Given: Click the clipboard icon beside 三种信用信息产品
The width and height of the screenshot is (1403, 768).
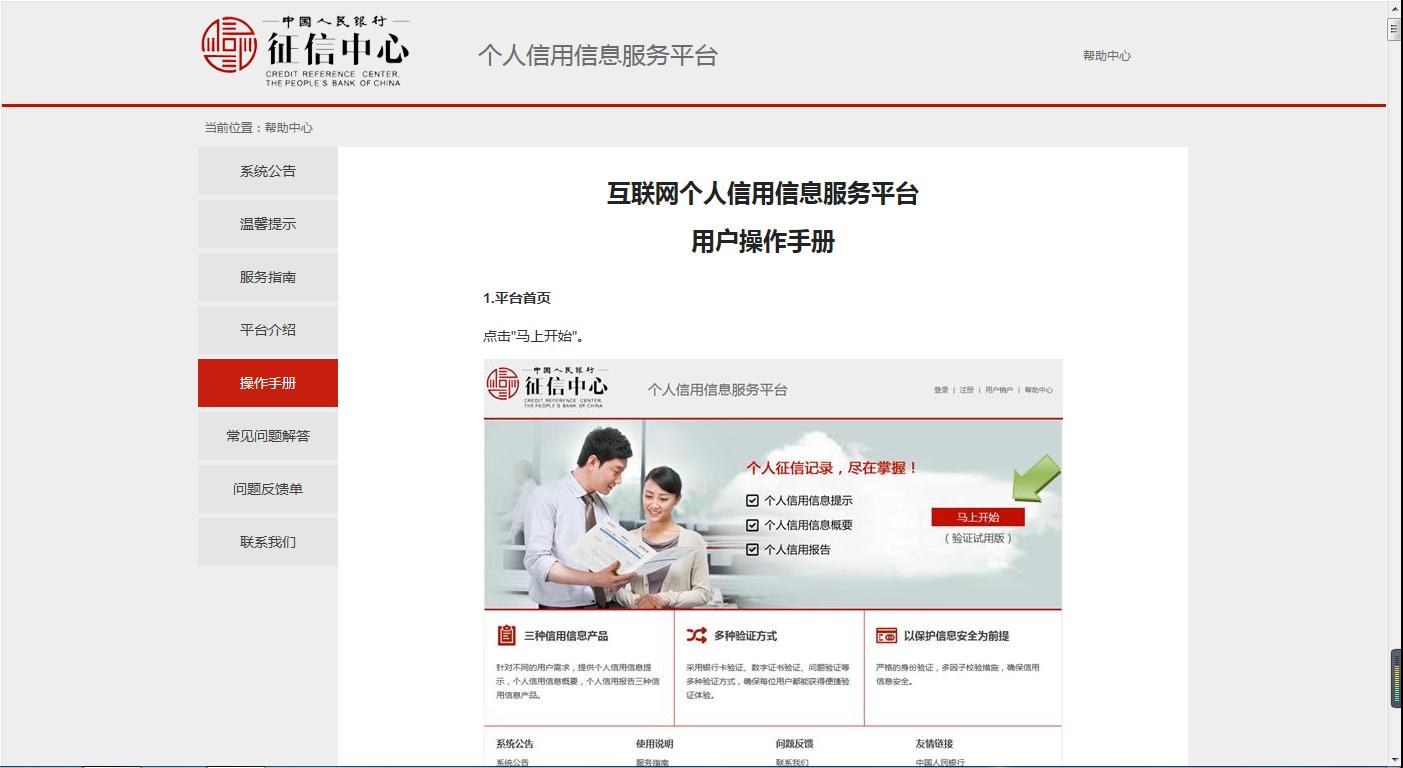Looking at the screenshot, I should point(507,635).
